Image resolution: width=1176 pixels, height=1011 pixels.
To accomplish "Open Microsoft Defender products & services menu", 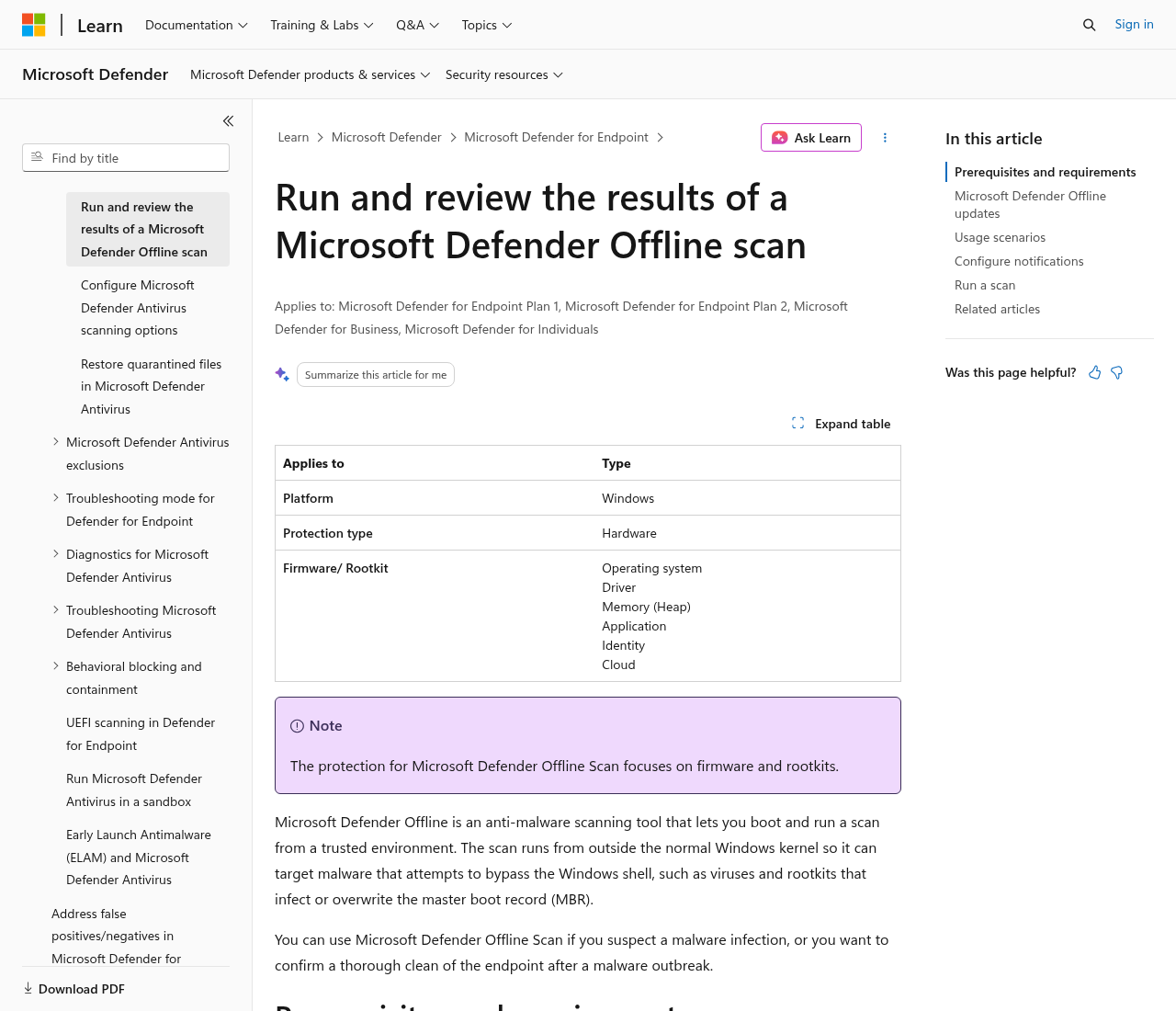I will (311, 74).
